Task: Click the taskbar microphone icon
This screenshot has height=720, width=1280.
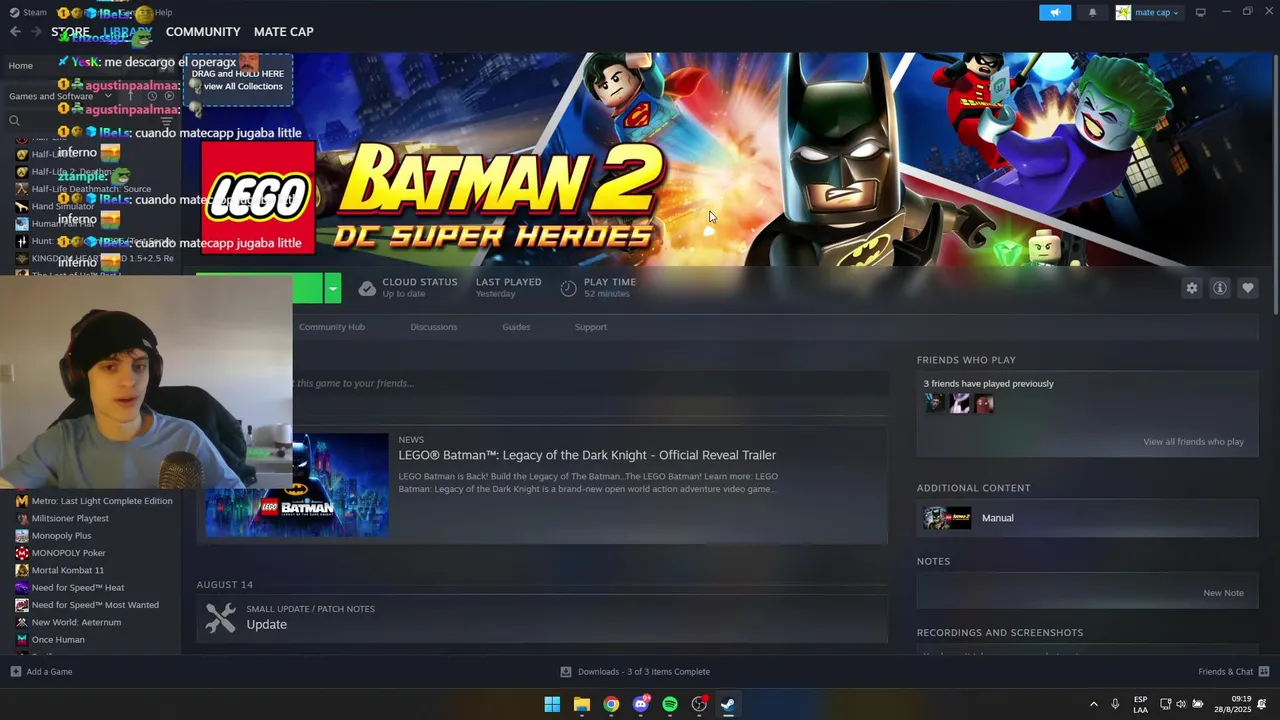Action: (x=1115, y=704)
